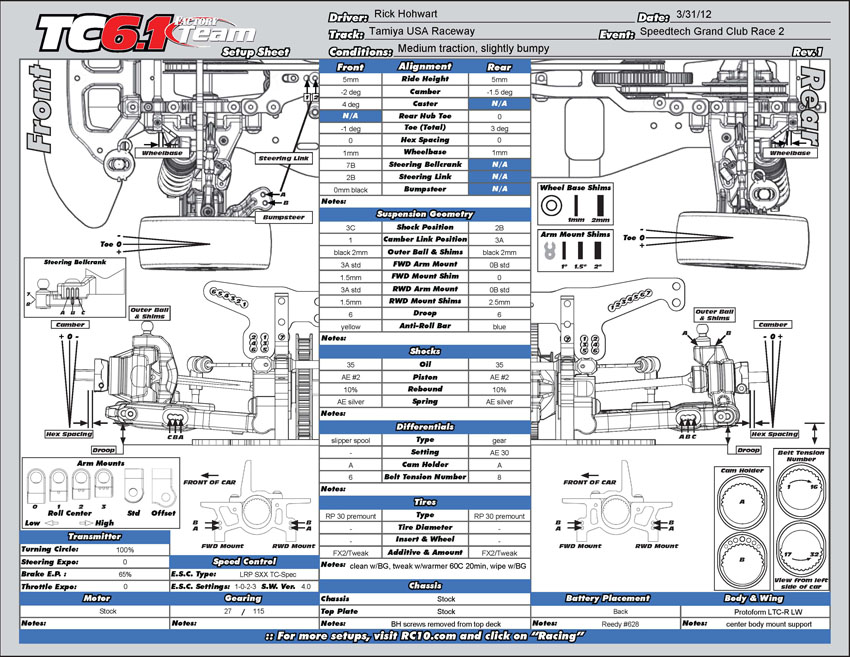
Task: Select the rear Camber value -1.5 deg
Action: (x=499, y=92)
